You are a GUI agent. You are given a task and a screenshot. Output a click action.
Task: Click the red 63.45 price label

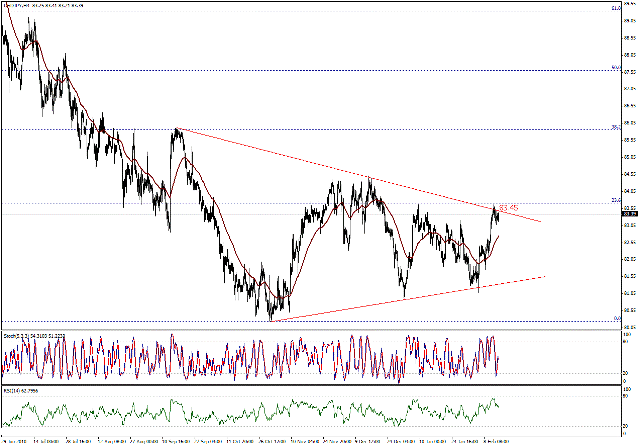(x=508, y=207)
